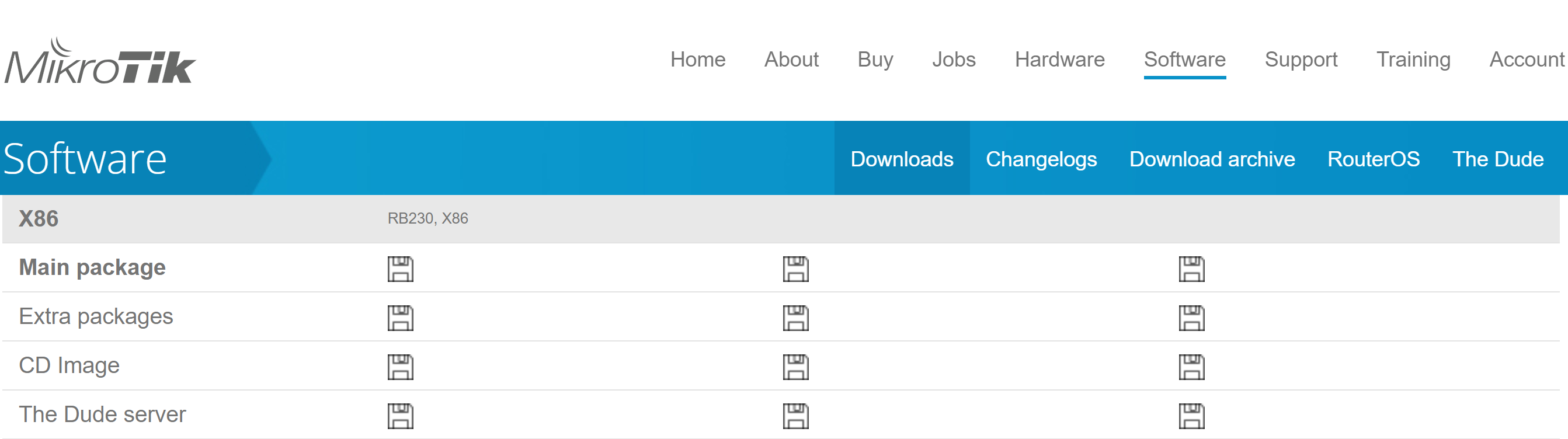This screenshot has height=439, width=1568.
Task: Download Extra packages from the middle column
Action: 795,317
